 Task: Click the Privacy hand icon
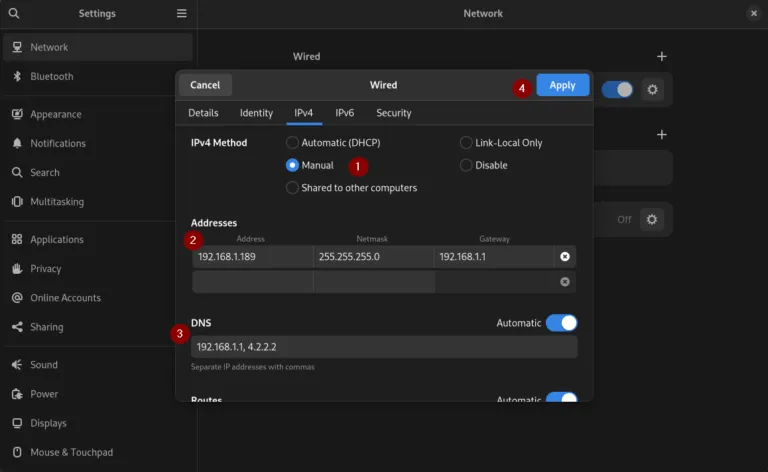click(x=17, y=268)
